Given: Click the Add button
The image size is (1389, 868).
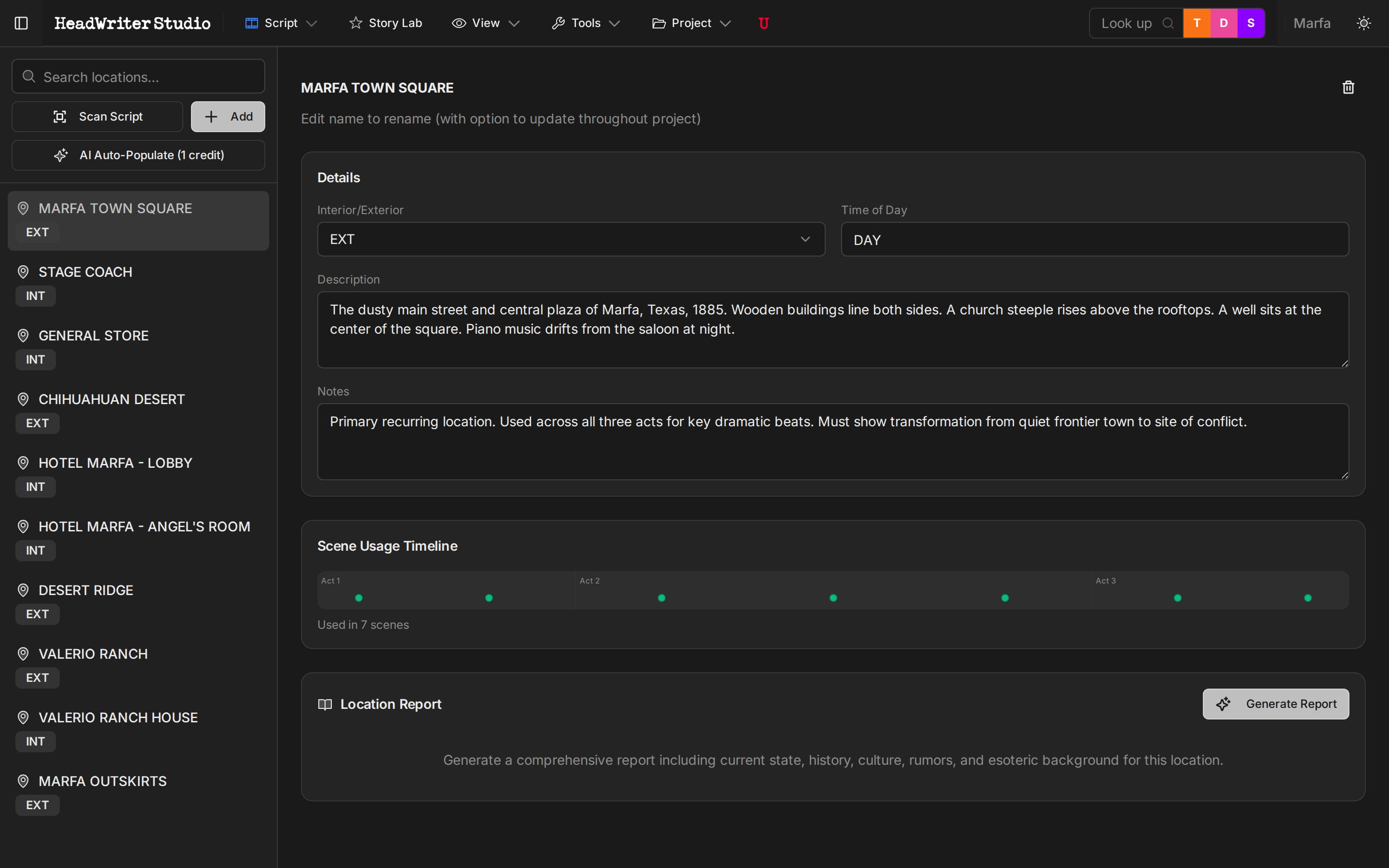Looking at the screenshot, I should (227, 117).
